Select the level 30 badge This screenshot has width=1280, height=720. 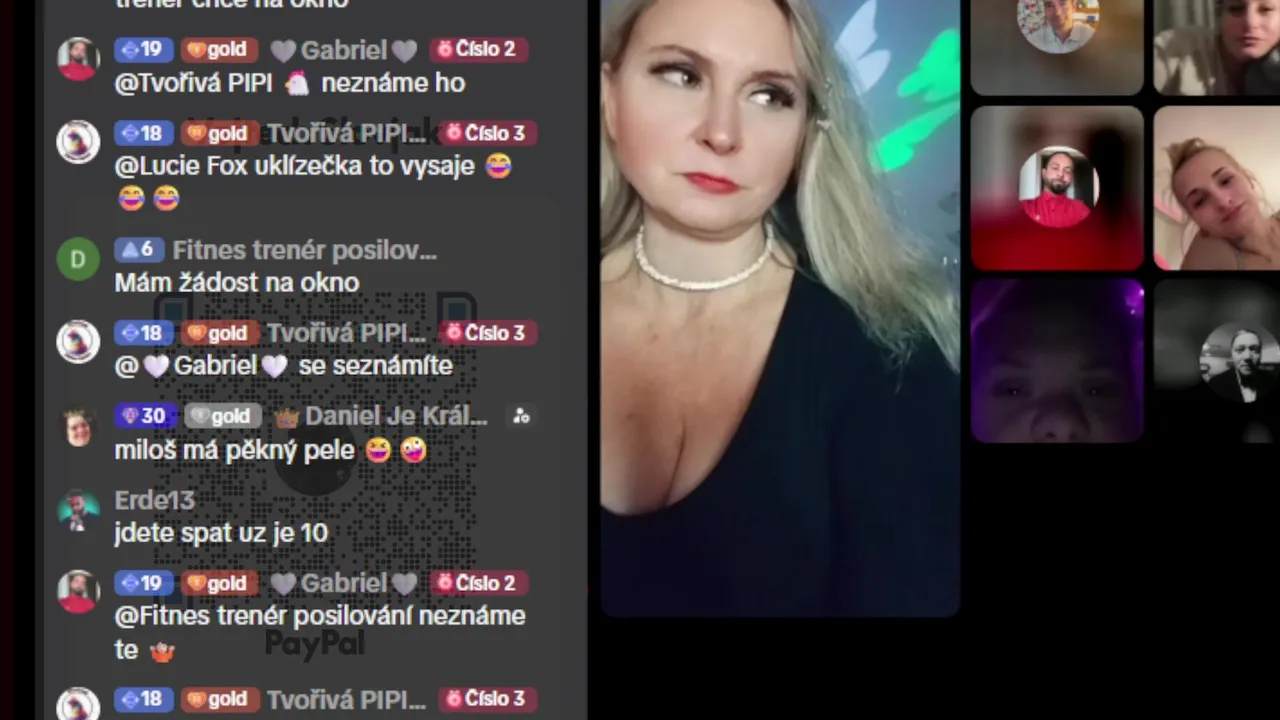click(x=145, y=416)
